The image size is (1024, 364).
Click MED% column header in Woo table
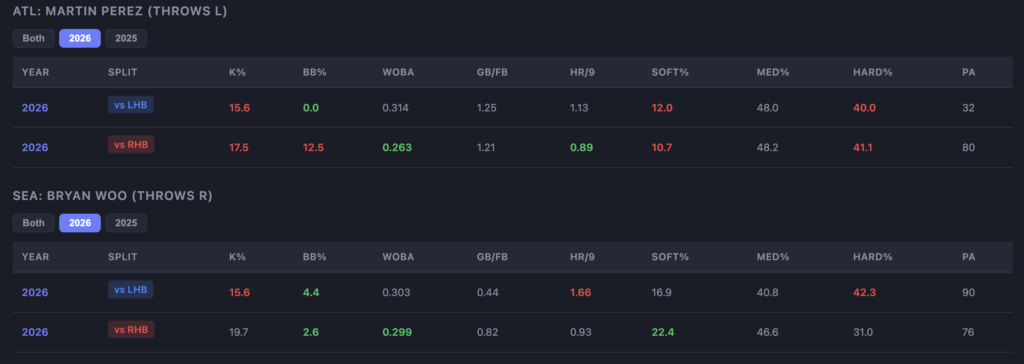pos(773,257)
